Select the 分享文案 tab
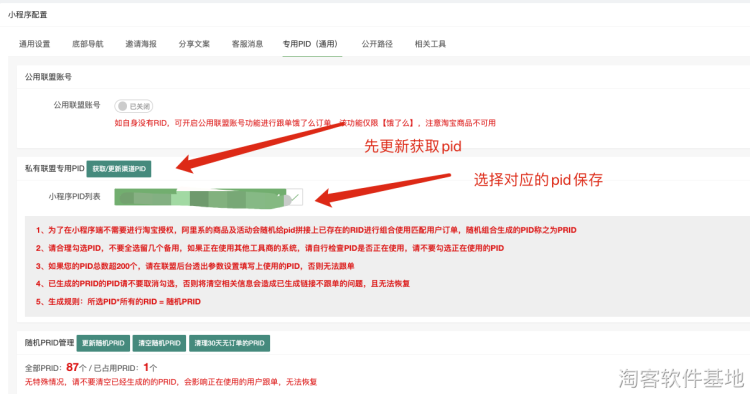This screenshot has height=394, width=750. point(194,44)
